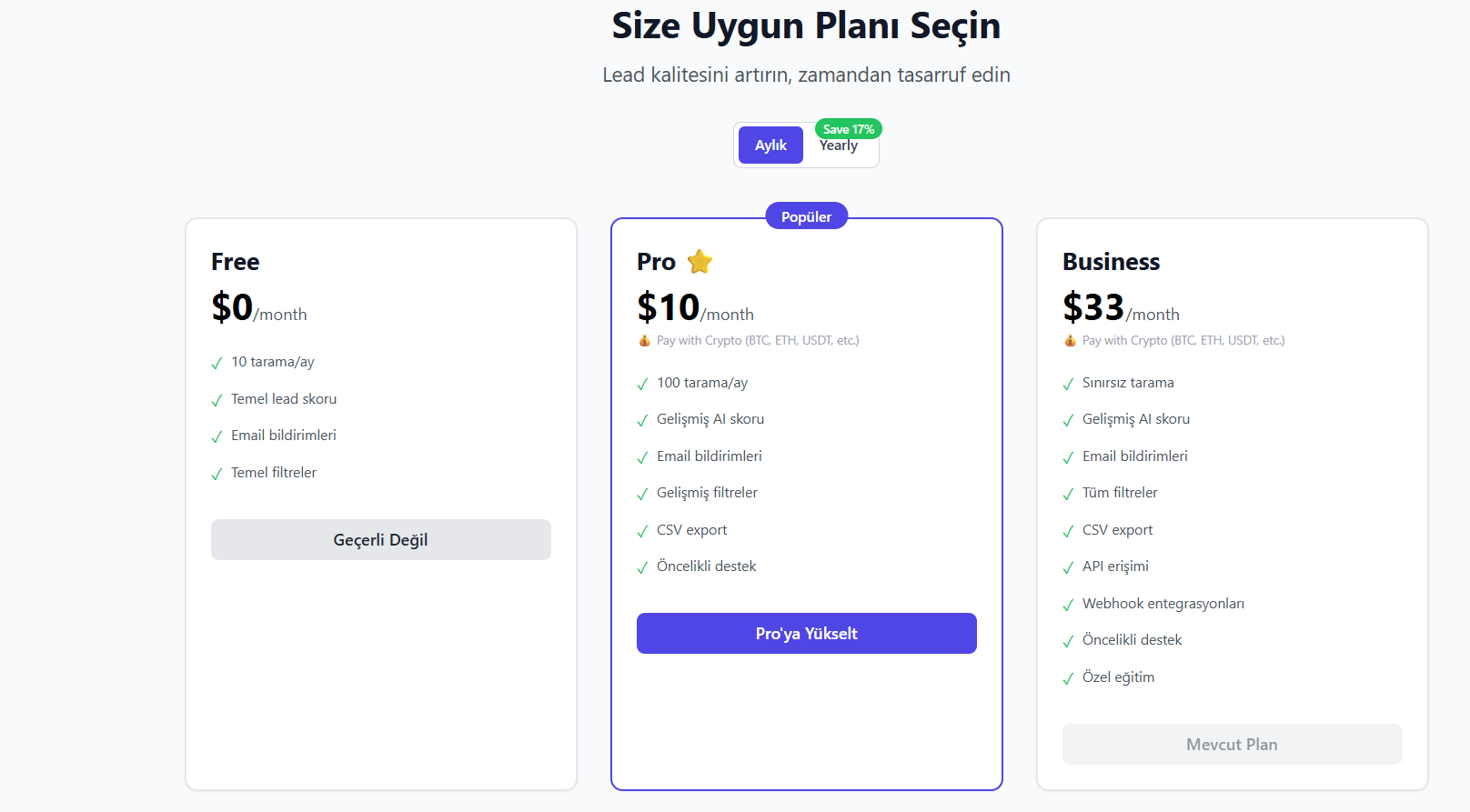Select the Aylık billing option

[770, 145]
